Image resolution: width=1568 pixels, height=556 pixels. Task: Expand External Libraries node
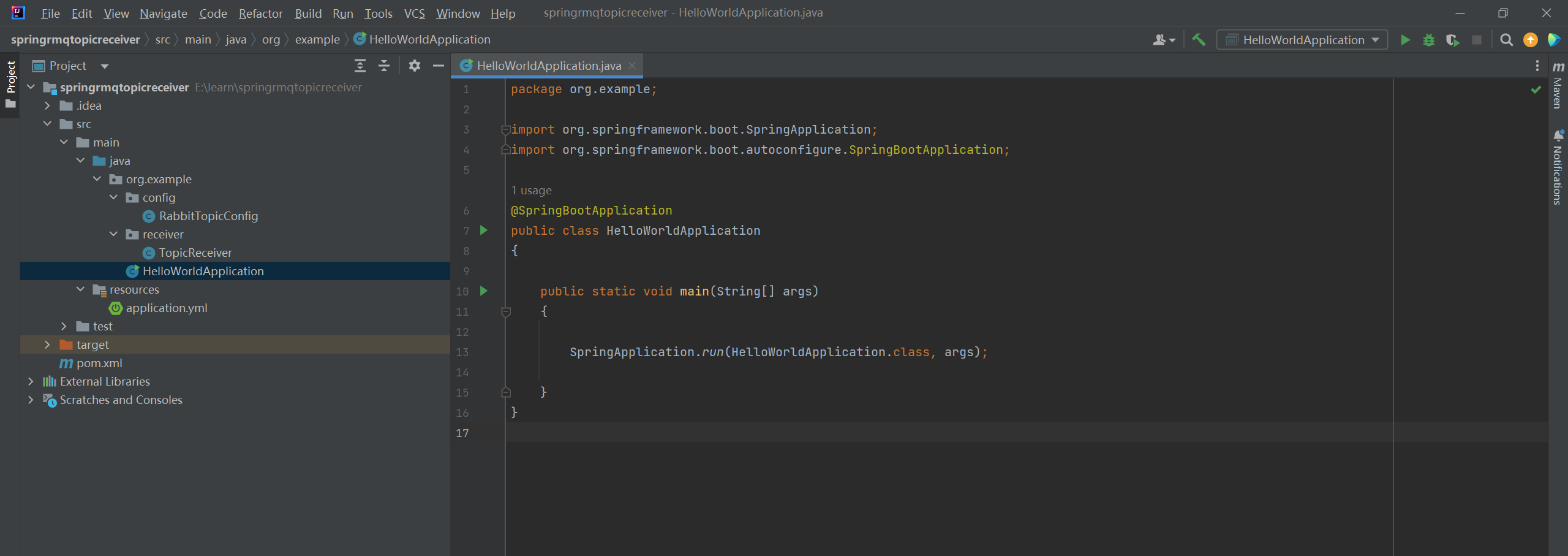[31, 381]
